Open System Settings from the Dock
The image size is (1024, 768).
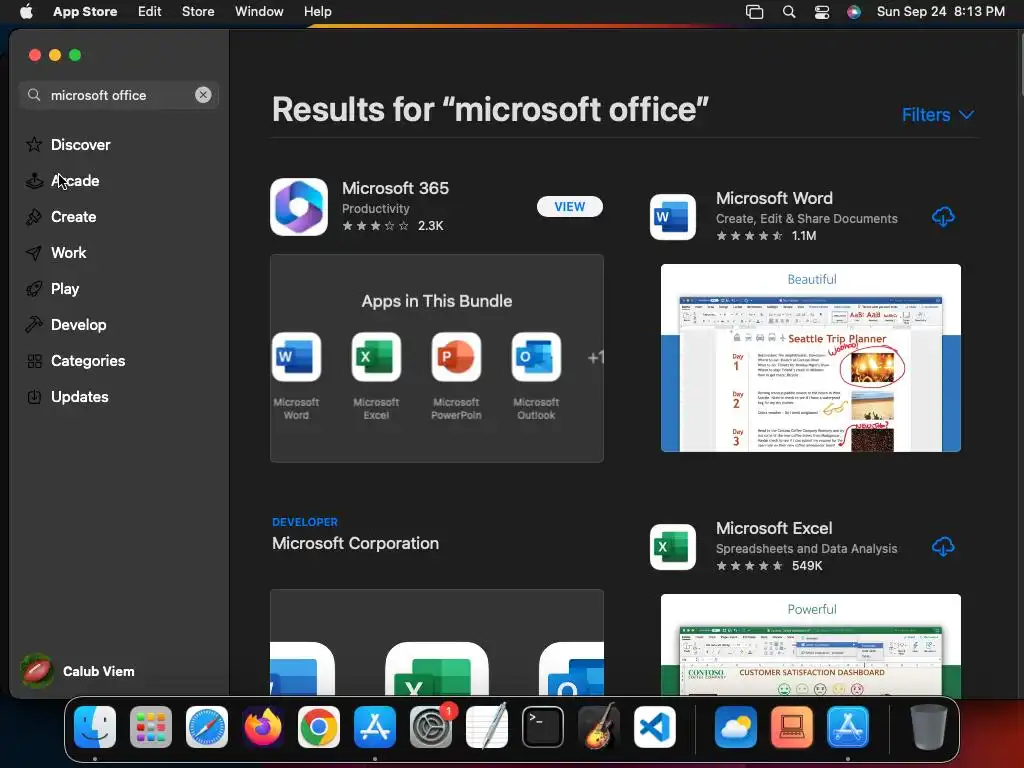(431, 727)
